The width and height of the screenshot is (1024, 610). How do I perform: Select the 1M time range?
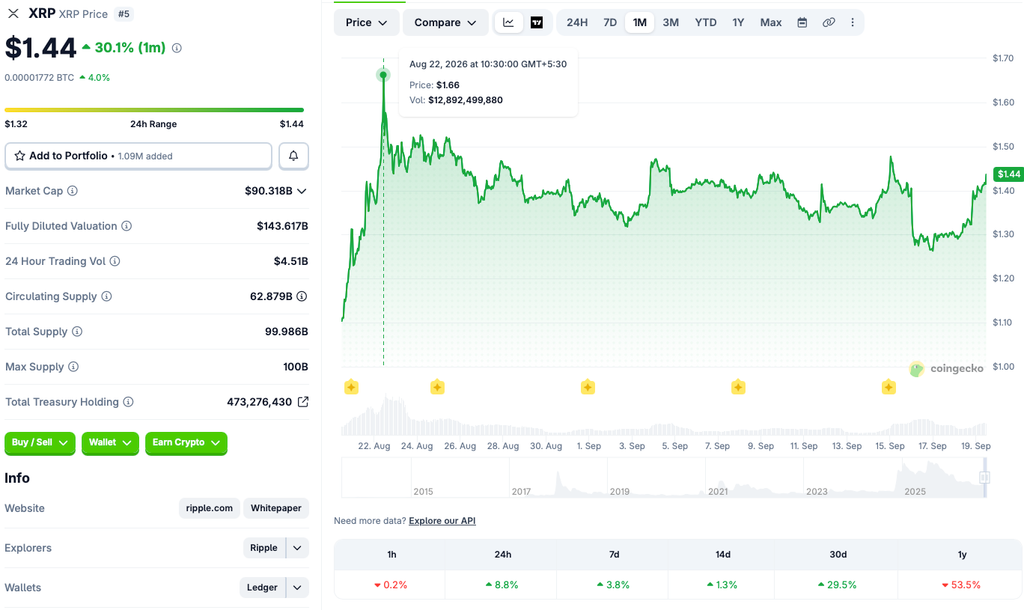[640, 22]
